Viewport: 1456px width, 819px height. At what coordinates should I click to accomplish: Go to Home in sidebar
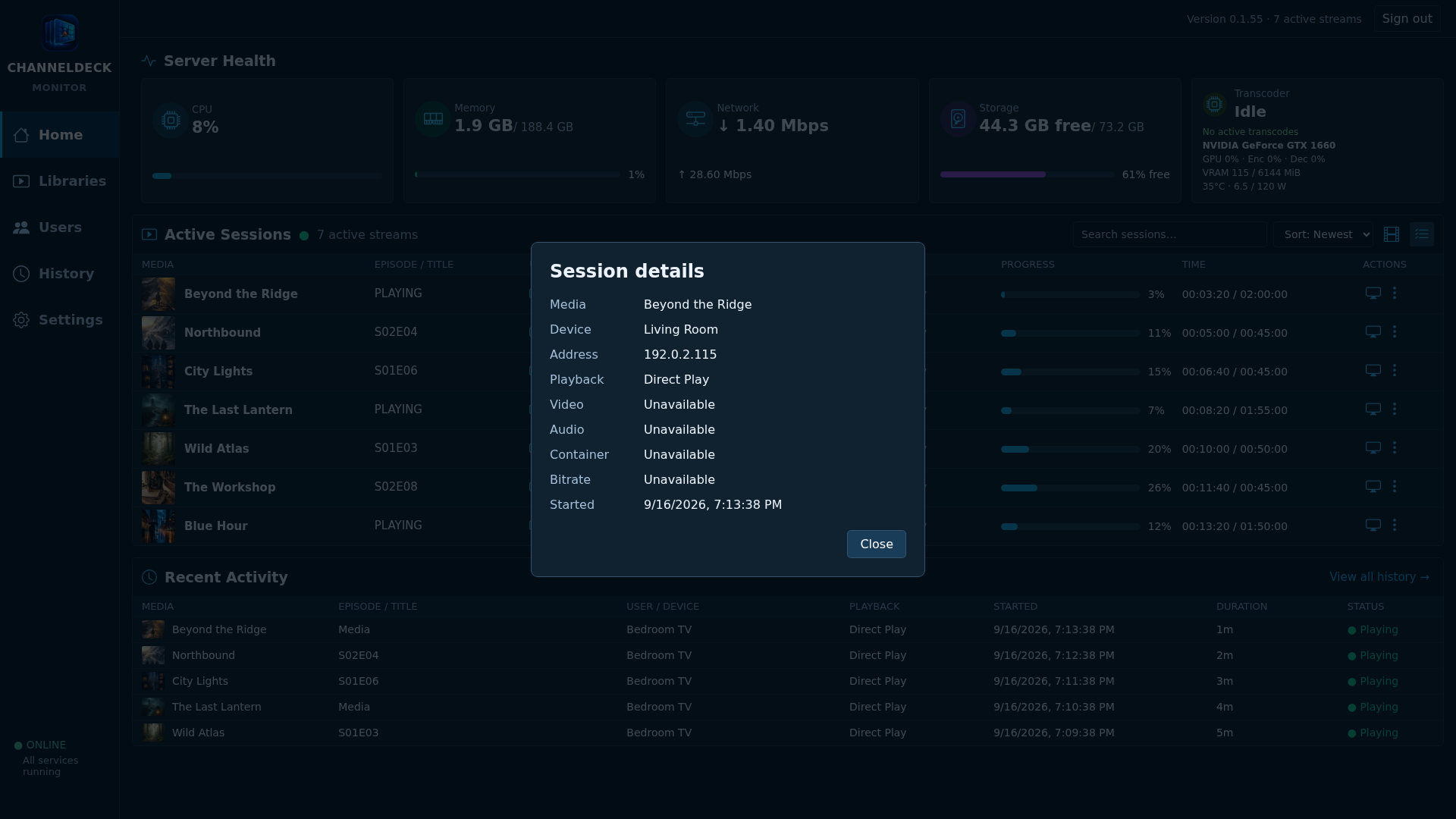pyautogui.click(x=60, y=135)
